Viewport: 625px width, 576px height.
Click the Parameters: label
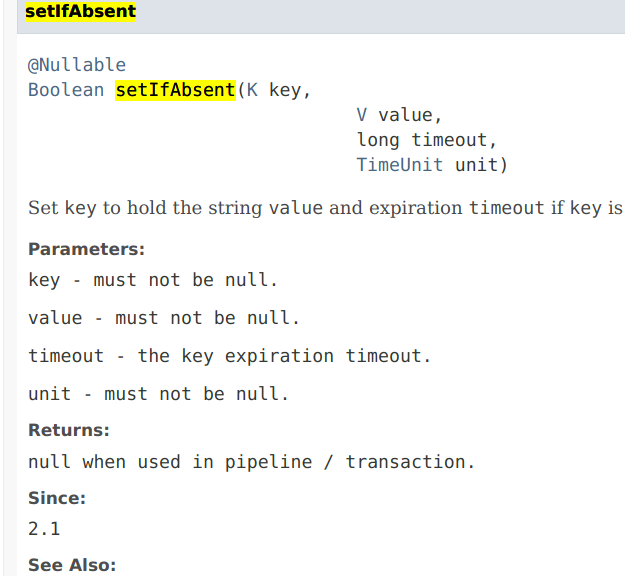click(x=86, y=250)
